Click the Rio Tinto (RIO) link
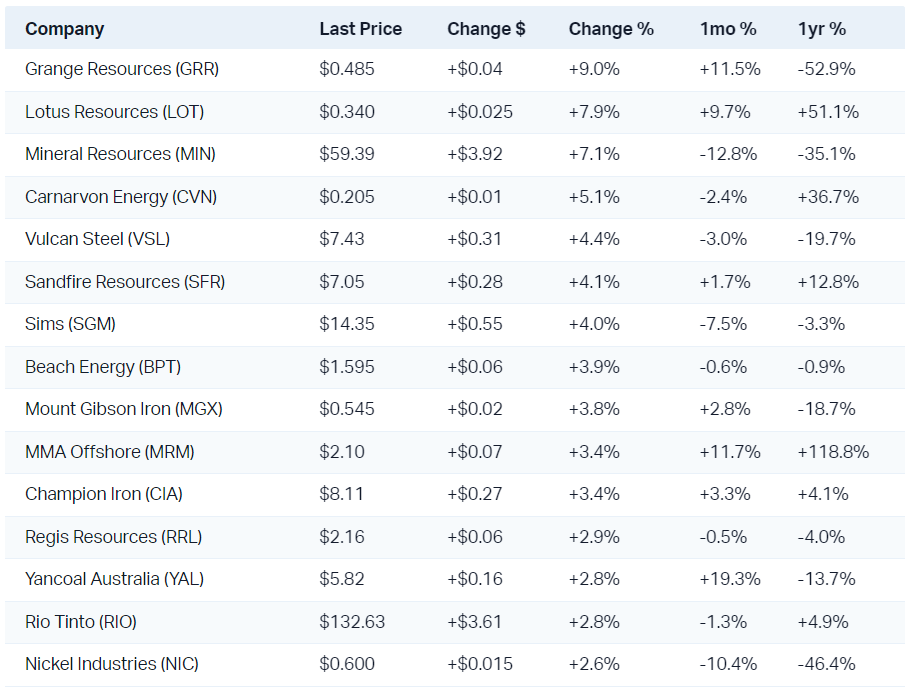The height and width of the screenshot is (694, 909). [x=81, y=622]
